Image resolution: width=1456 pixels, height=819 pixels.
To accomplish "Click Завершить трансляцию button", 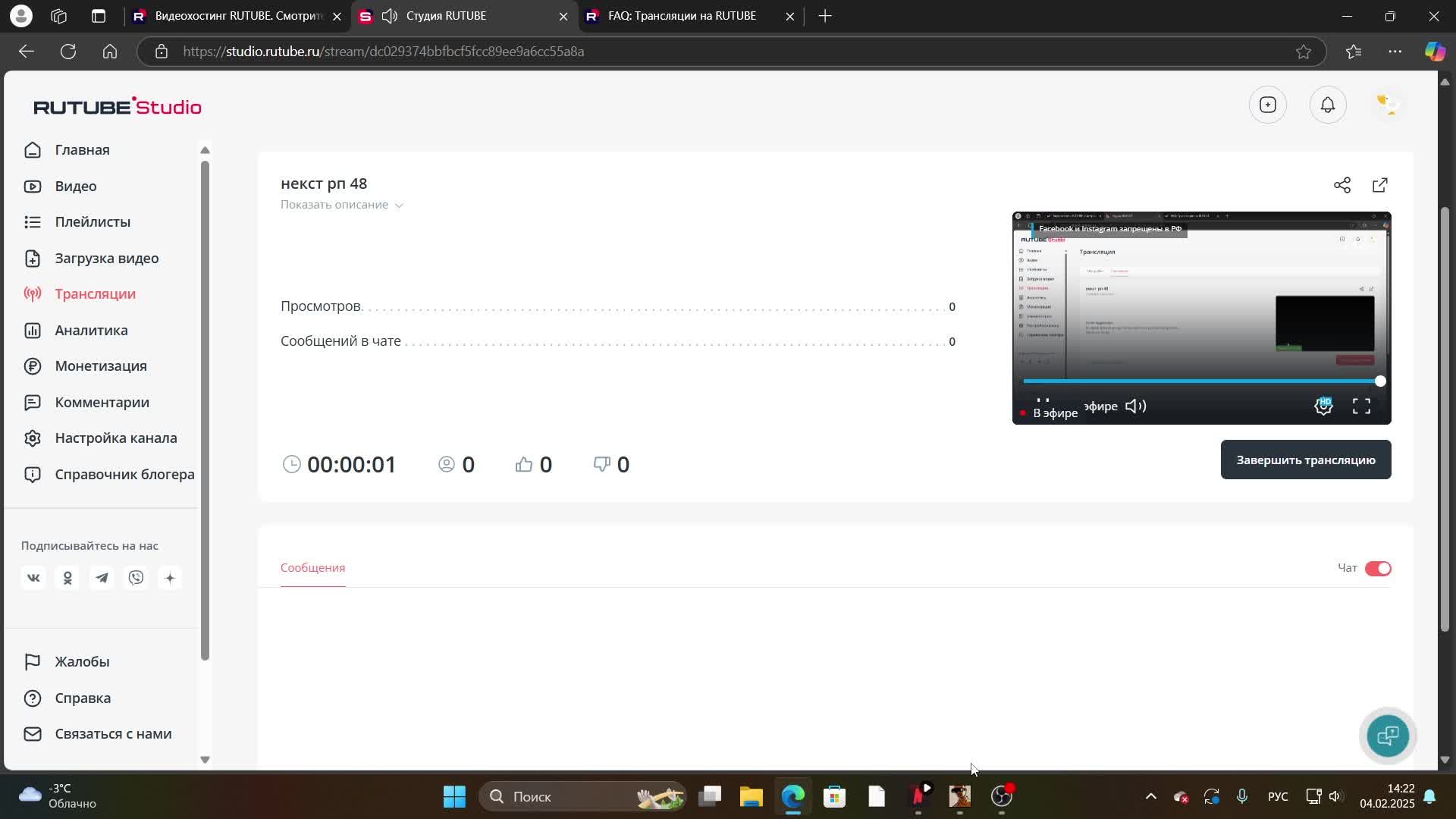I will [x=1305, y=460].
